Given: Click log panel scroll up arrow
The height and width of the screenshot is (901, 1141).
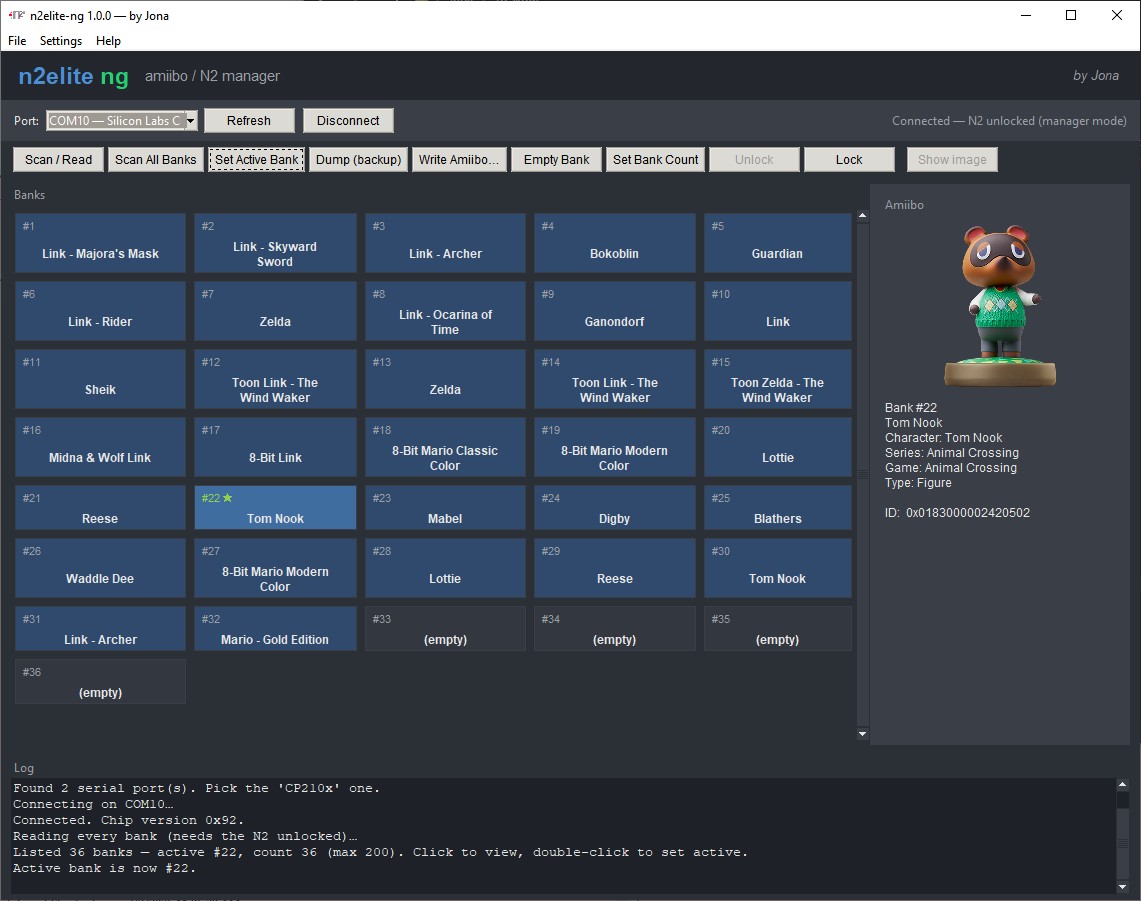Looking at the screenshot, I should click(1122, 785).
